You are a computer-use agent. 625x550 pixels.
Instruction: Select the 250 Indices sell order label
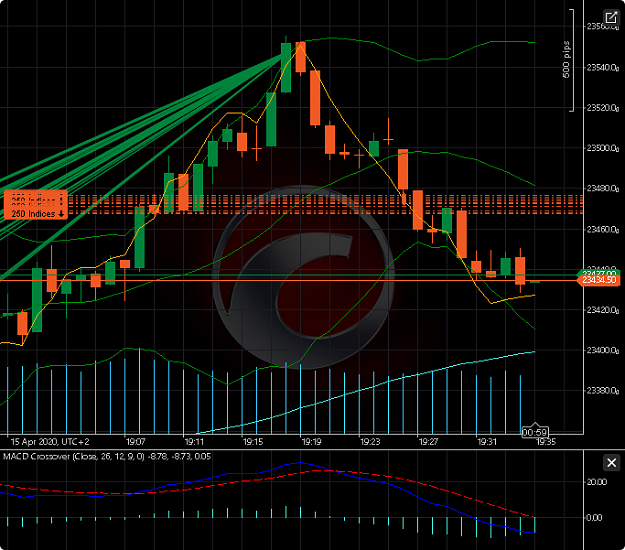point(37,214)
